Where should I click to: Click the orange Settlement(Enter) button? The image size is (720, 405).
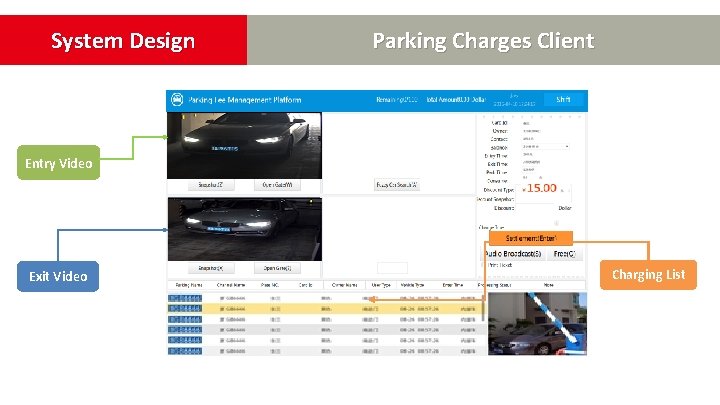[531, 238]
